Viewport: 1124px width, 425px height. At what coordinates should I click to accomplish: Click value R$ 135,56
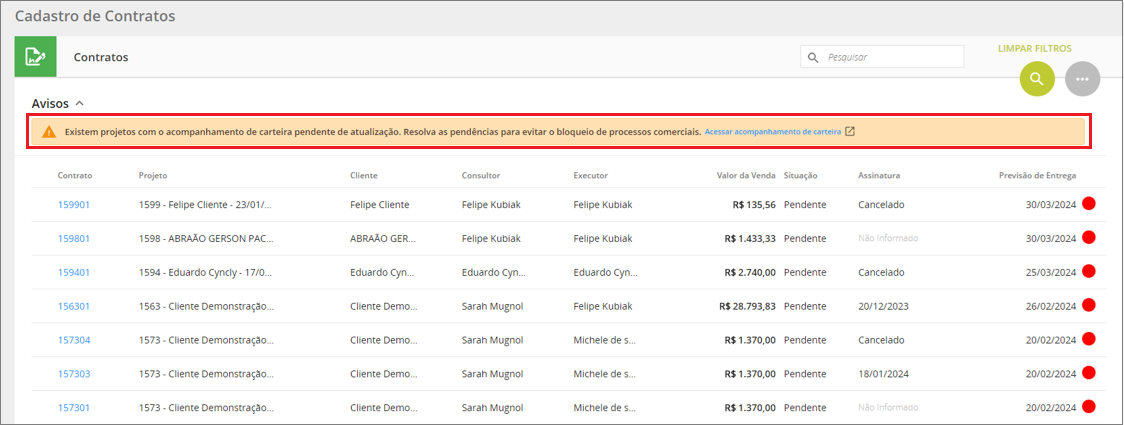point(754,204)
